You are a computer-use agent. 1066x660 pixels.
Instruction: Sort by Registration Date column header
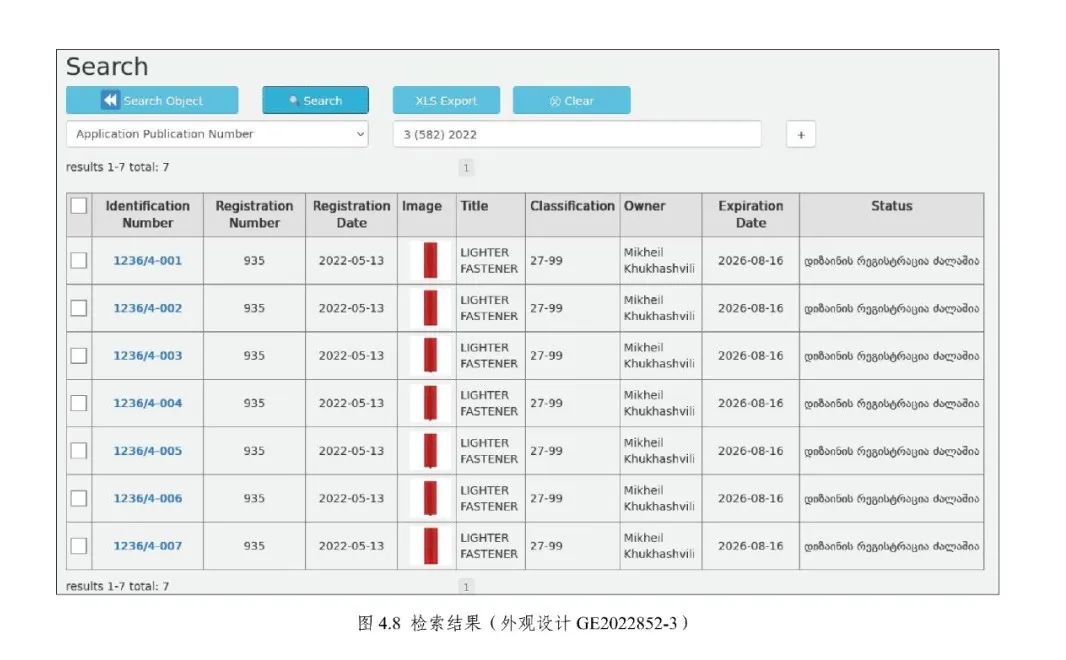tap(351, 214)
